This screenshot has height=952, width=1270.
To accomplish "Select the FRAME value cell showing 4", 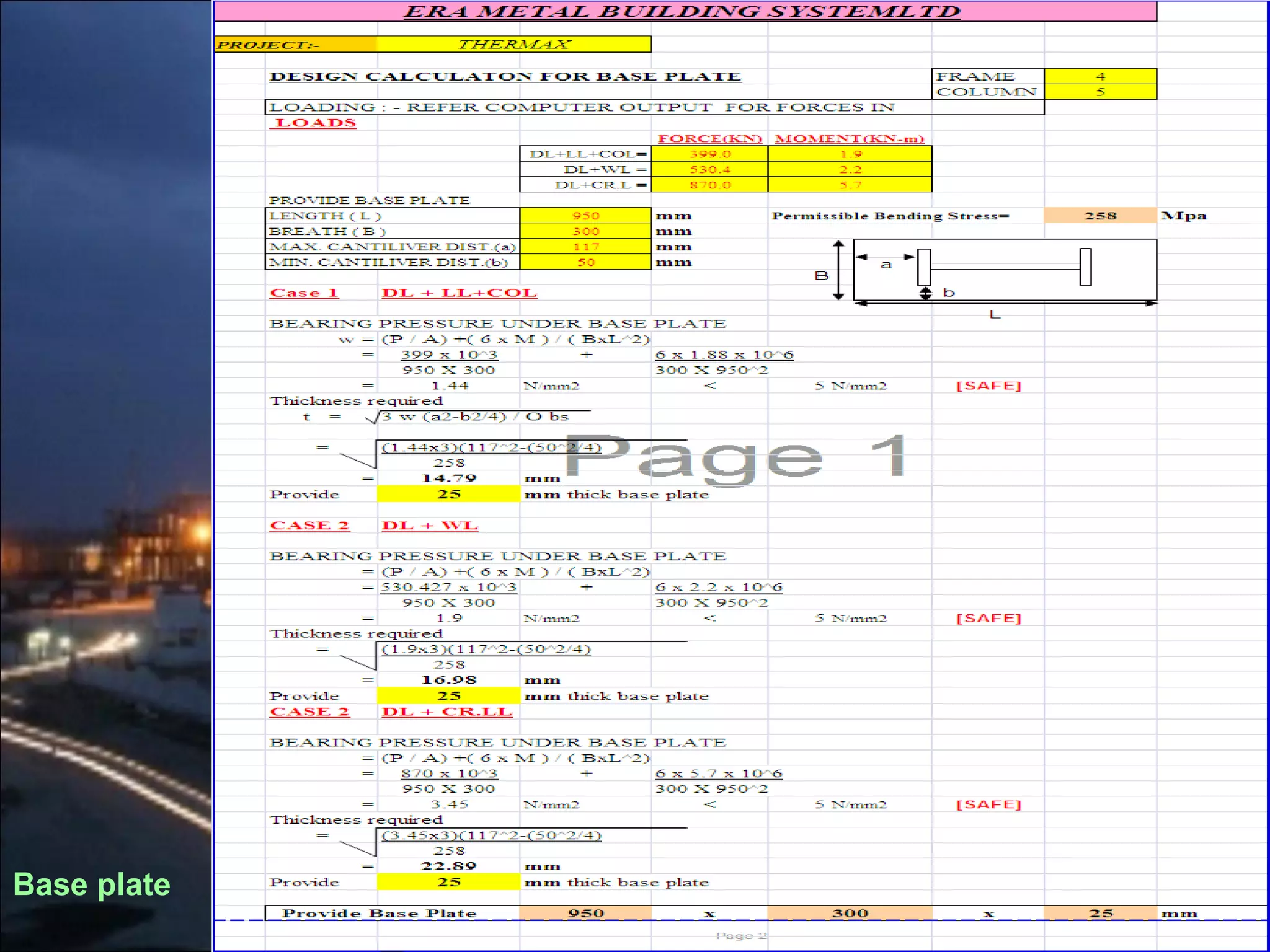I will 1100,76.
